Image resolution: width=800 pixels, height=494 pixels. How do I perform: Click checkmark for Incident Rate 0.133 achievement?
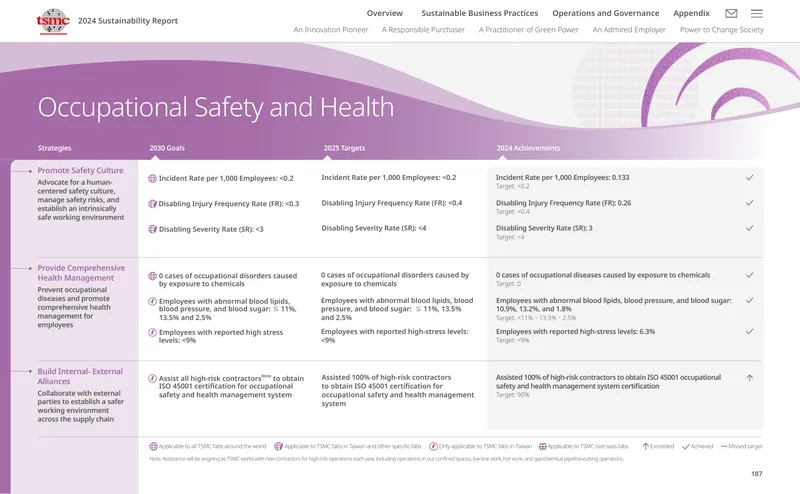(749, 178)
